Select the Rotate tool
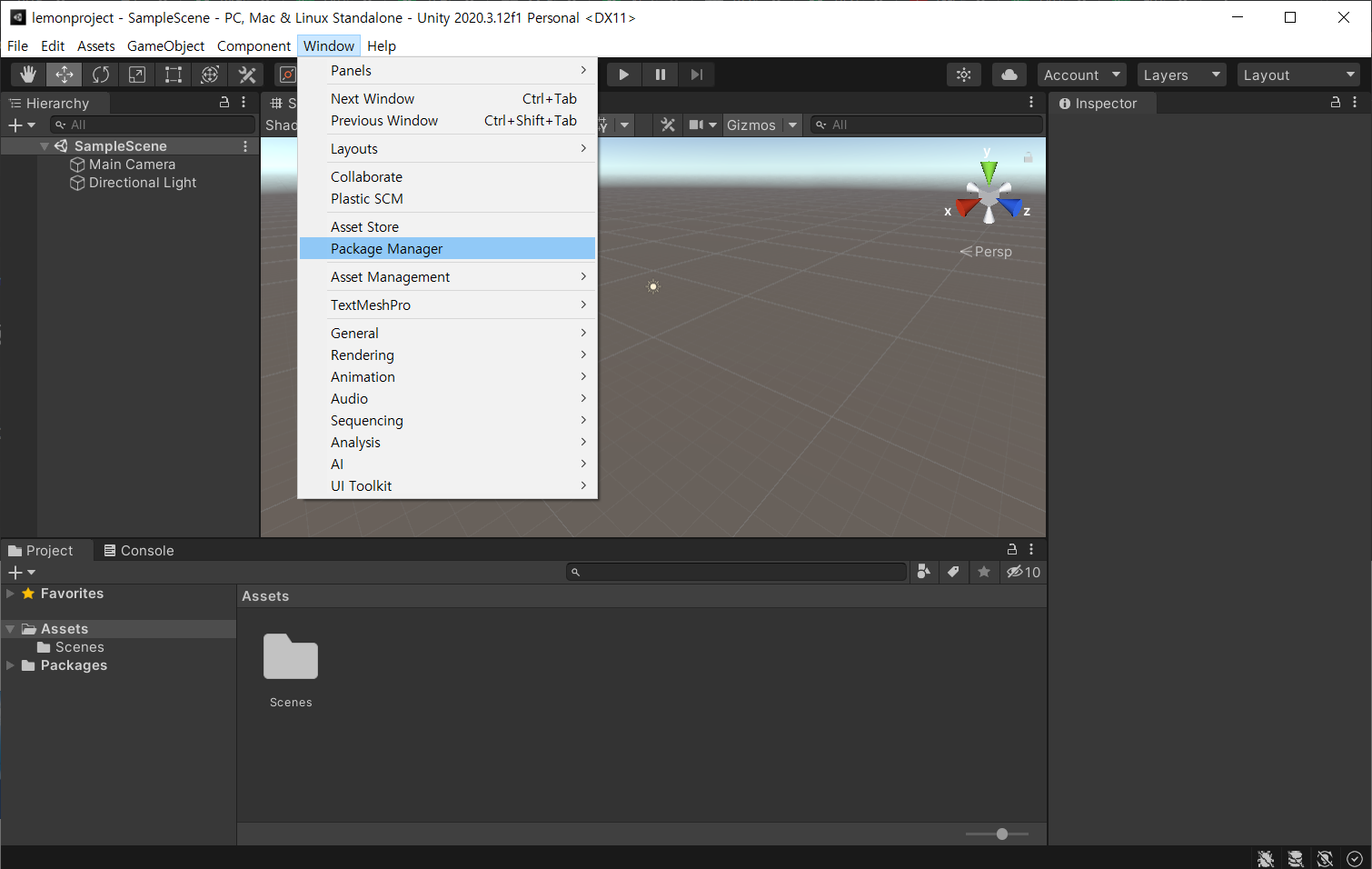The height and width of the screenshot is (869, 1372). (101, 75)
